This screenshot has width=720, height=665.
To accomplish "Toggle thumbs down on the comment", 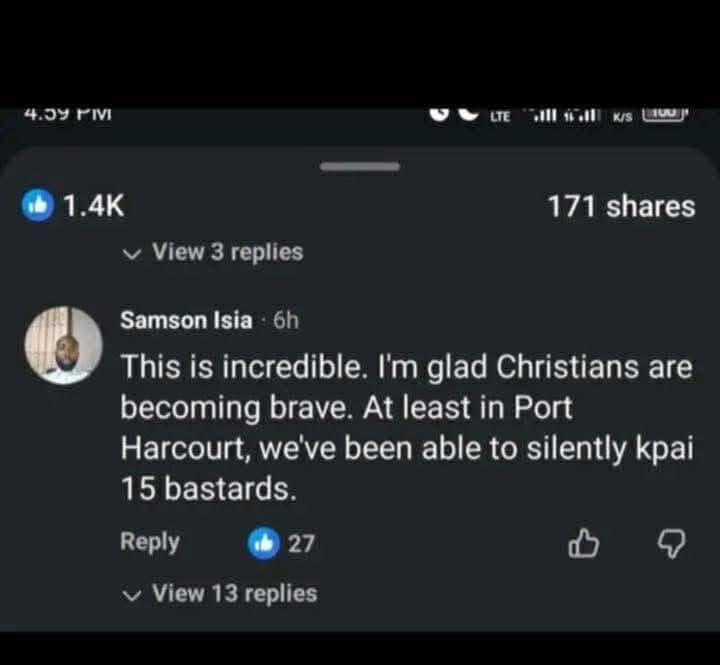I will coord(672,543).
